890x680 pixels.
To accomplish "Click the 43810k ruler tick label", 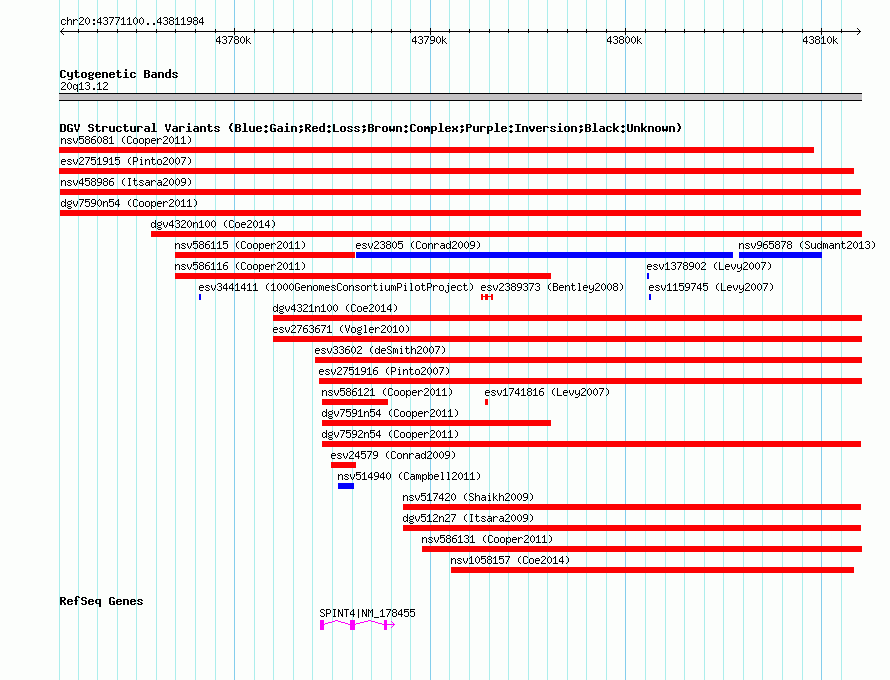I will [x=820, y=40].
